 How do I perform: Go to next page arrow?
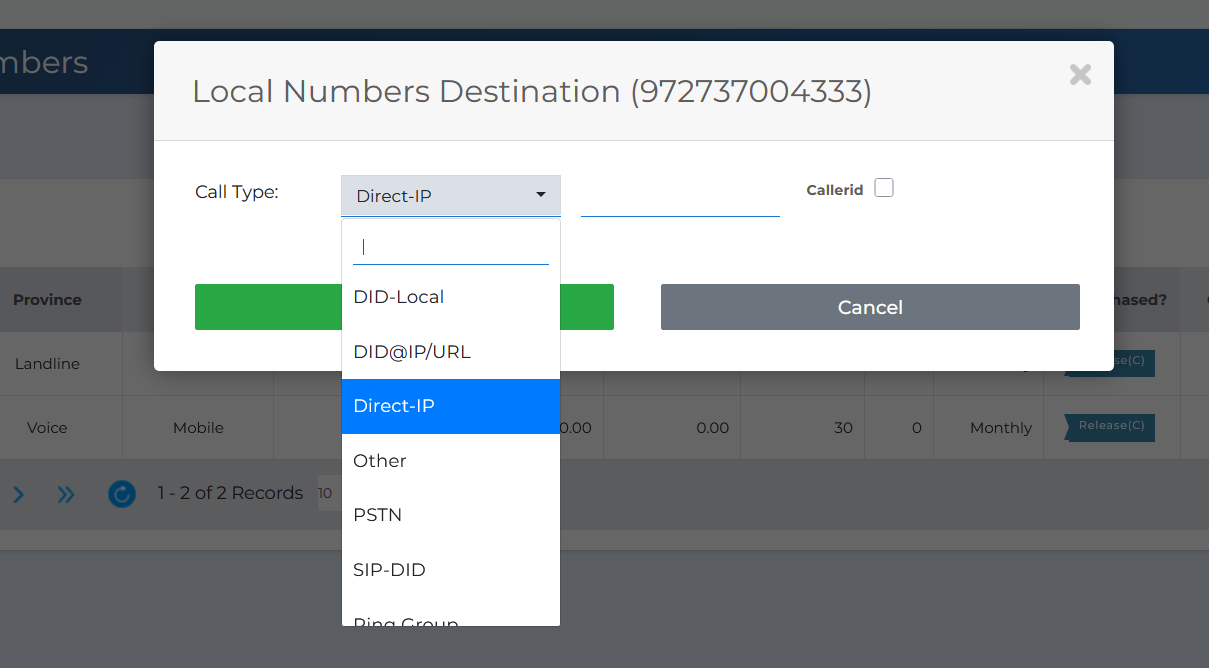point(18,493)
